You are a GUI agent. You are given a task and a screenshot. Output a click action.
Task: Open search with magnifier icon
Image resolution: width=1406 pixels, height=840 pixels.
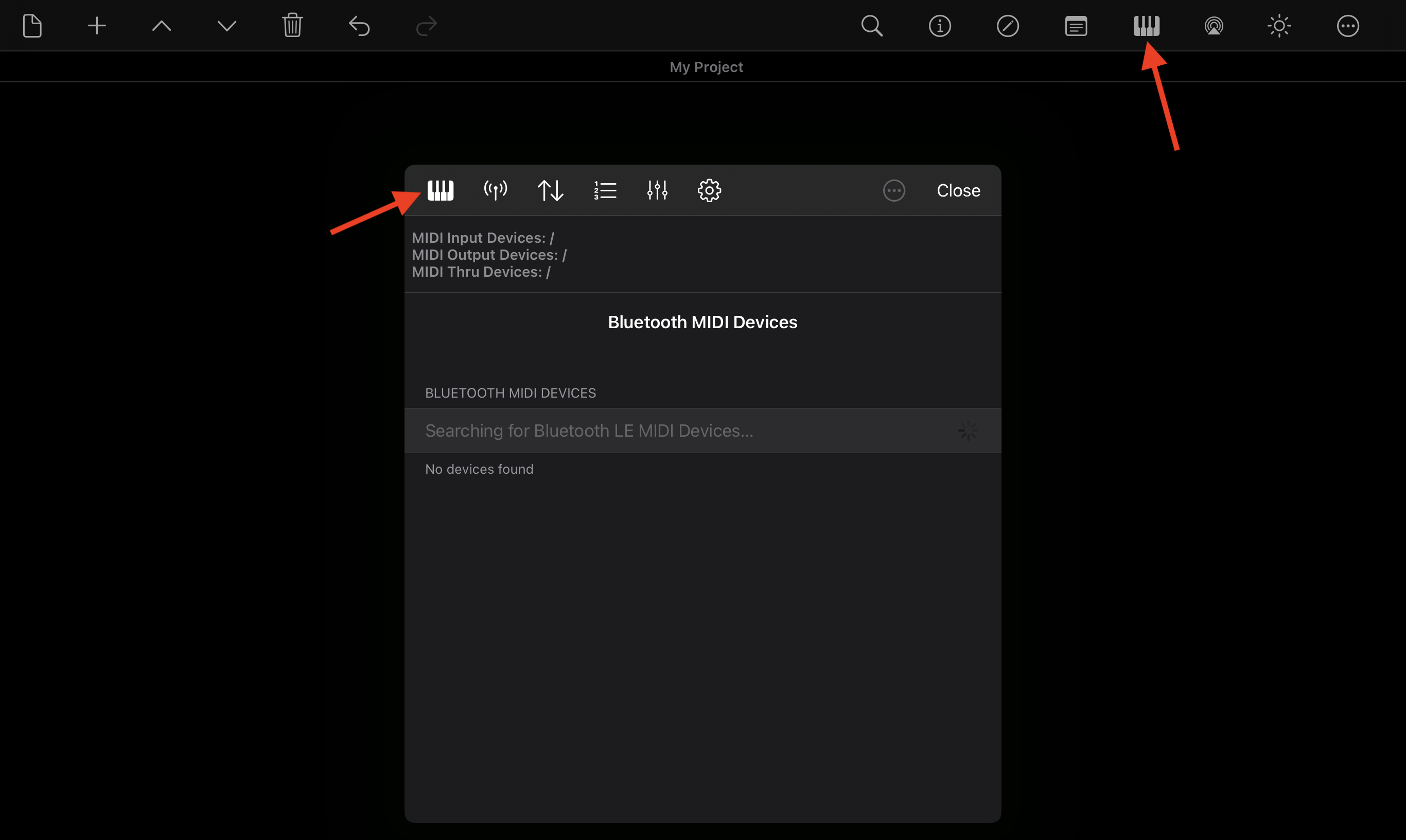[872, 26]
